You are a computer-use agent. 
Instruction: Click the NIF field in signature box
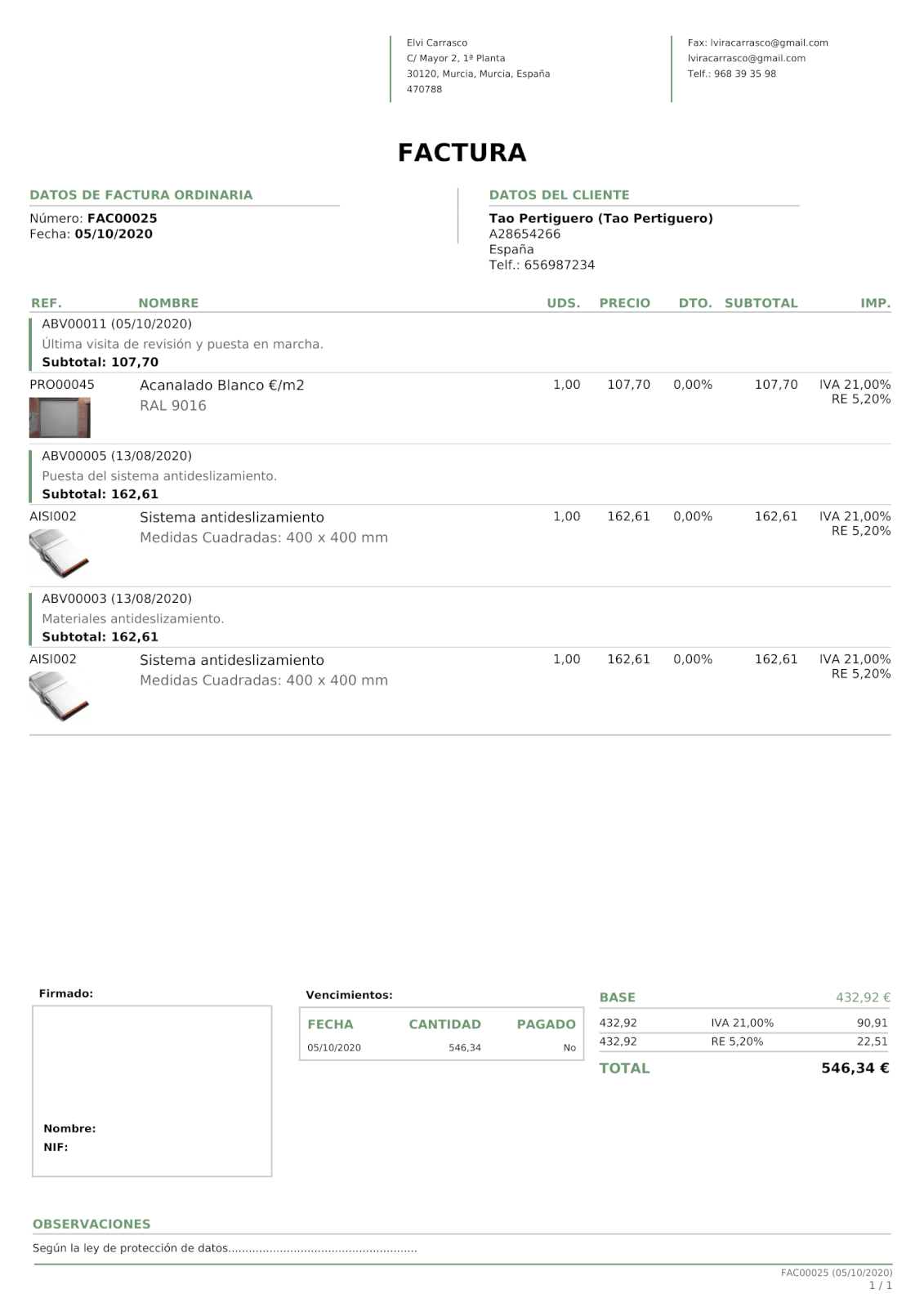point(56,1147)
